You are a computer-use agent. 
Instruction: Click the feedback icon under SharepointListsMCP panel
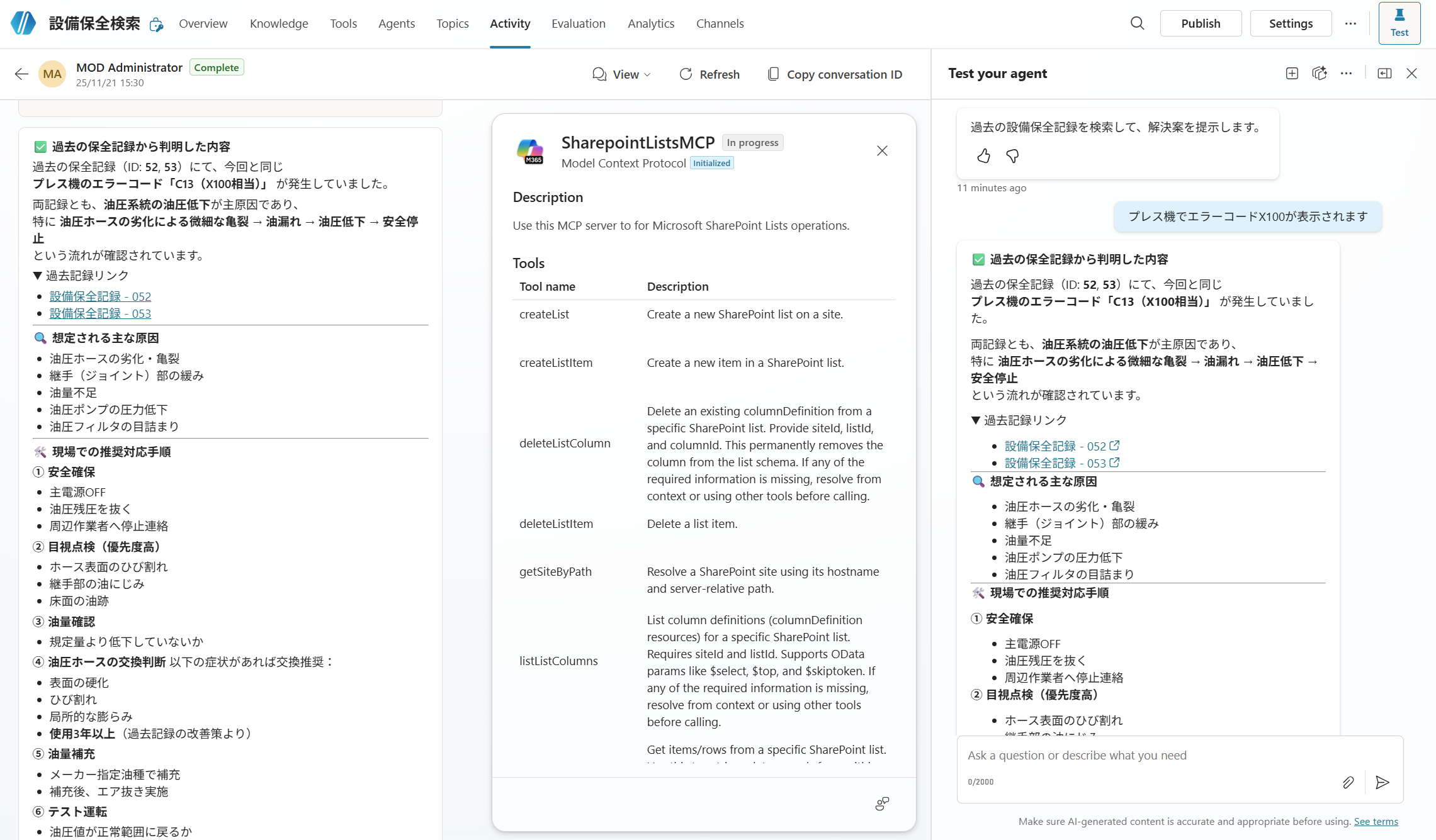[x=882, y=804]
